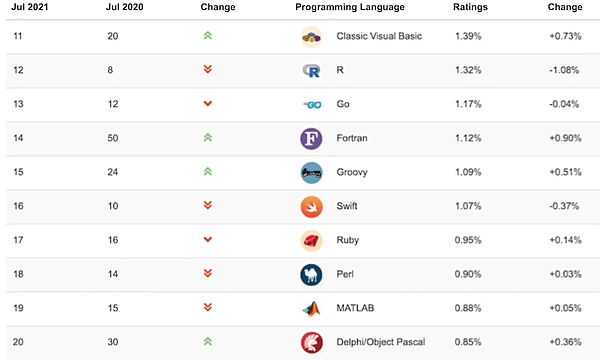Click the R language logo icon

tap(311, 71)
